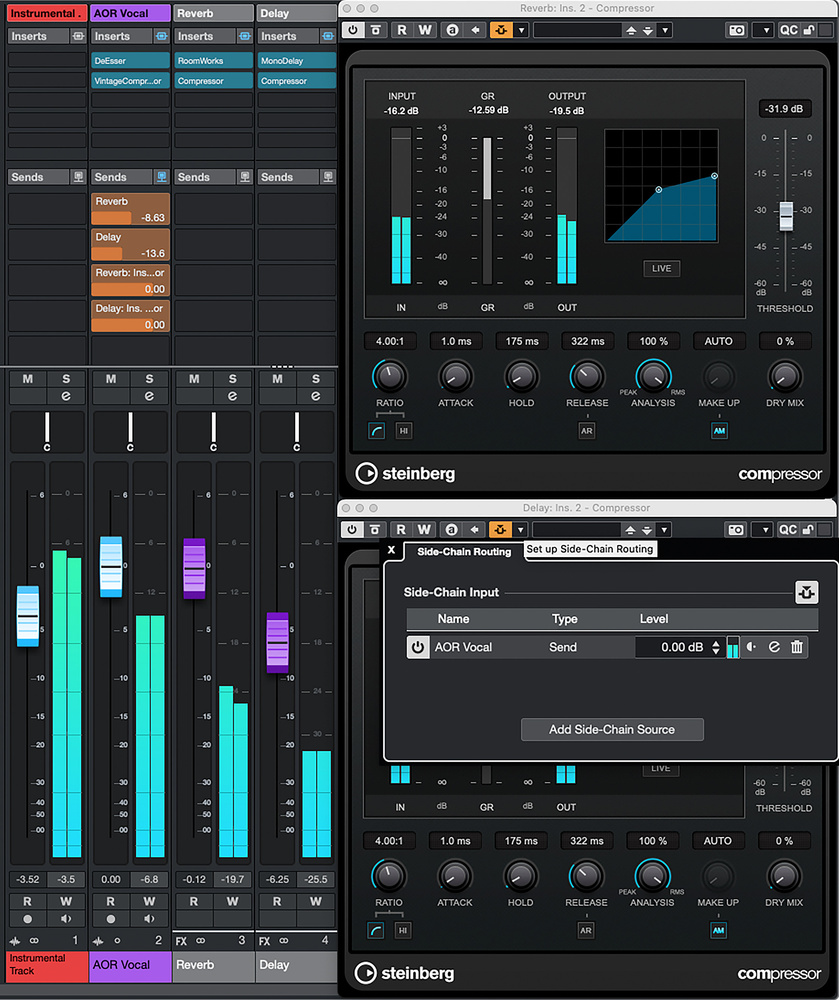Solo the Delay channel
Screen dimensions: 839x1000
pyautogui.click(x=316, y=379)
